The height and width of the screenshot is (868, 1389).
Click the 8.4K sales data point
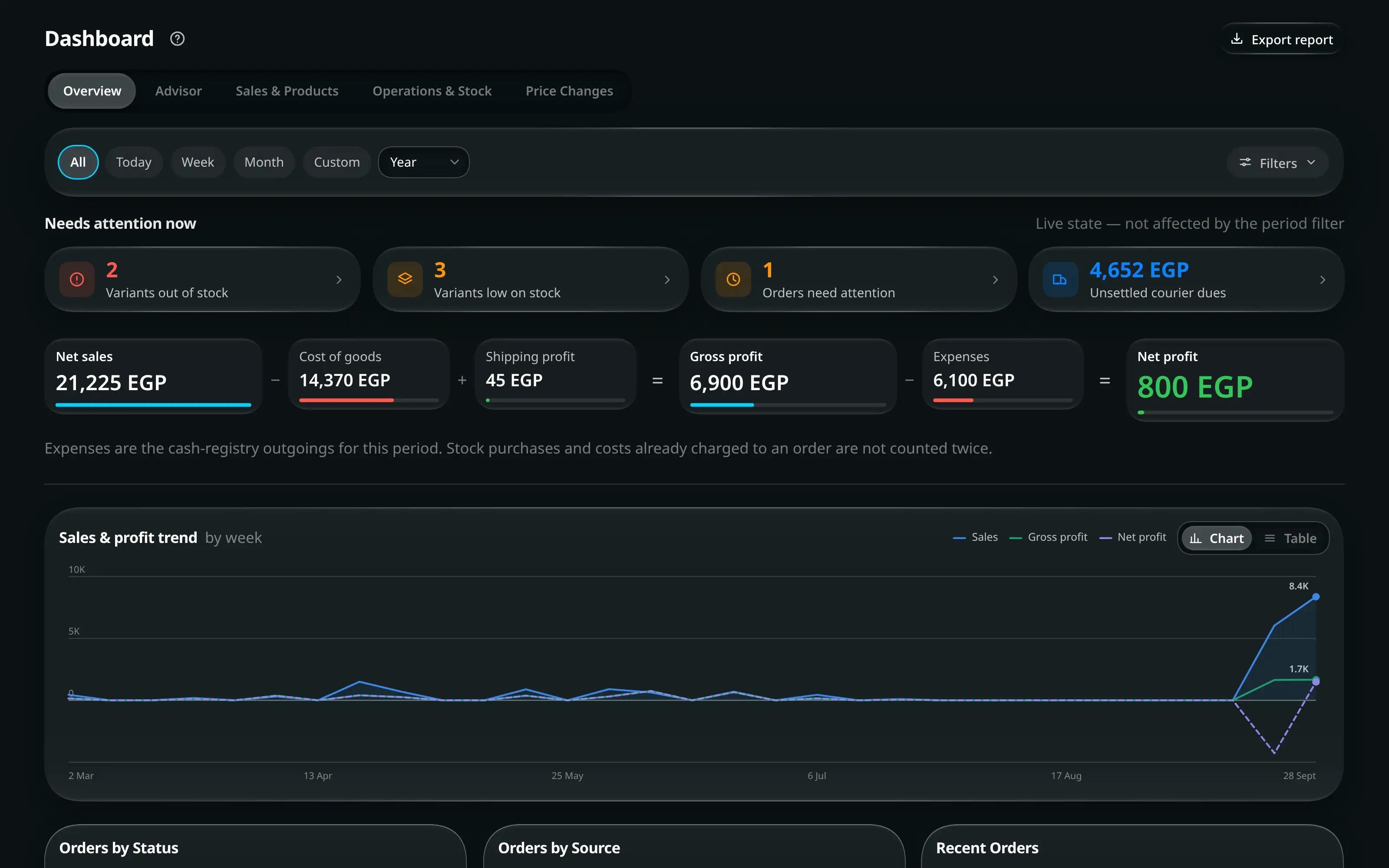[1316, 597]
